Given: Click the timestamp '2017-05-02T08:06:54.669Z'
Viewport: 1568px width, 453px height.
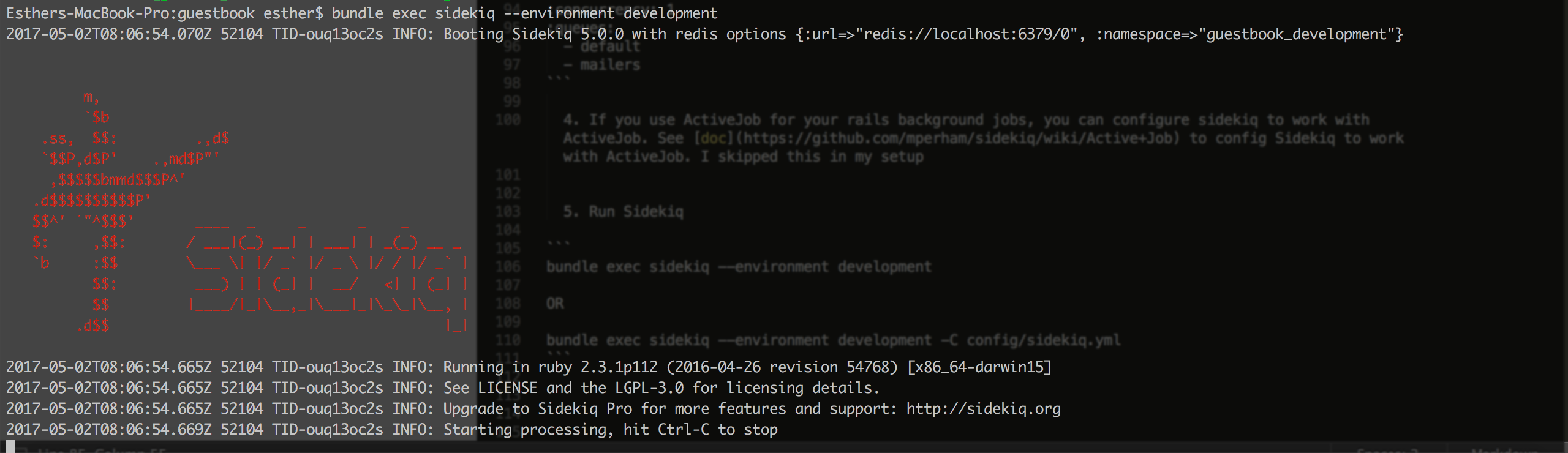Looking at the screenshot, I should (x=109, y=430).
